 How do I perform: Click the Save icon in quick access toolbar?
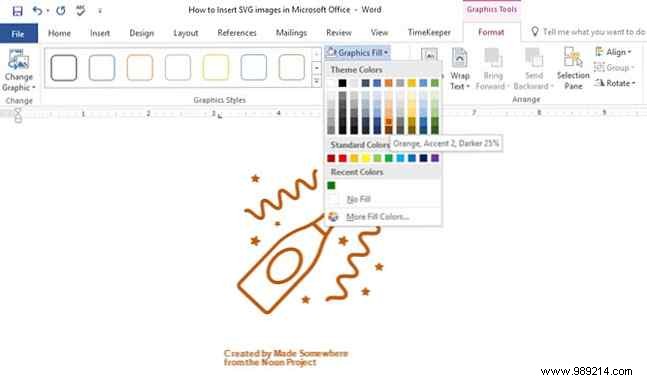17,11
